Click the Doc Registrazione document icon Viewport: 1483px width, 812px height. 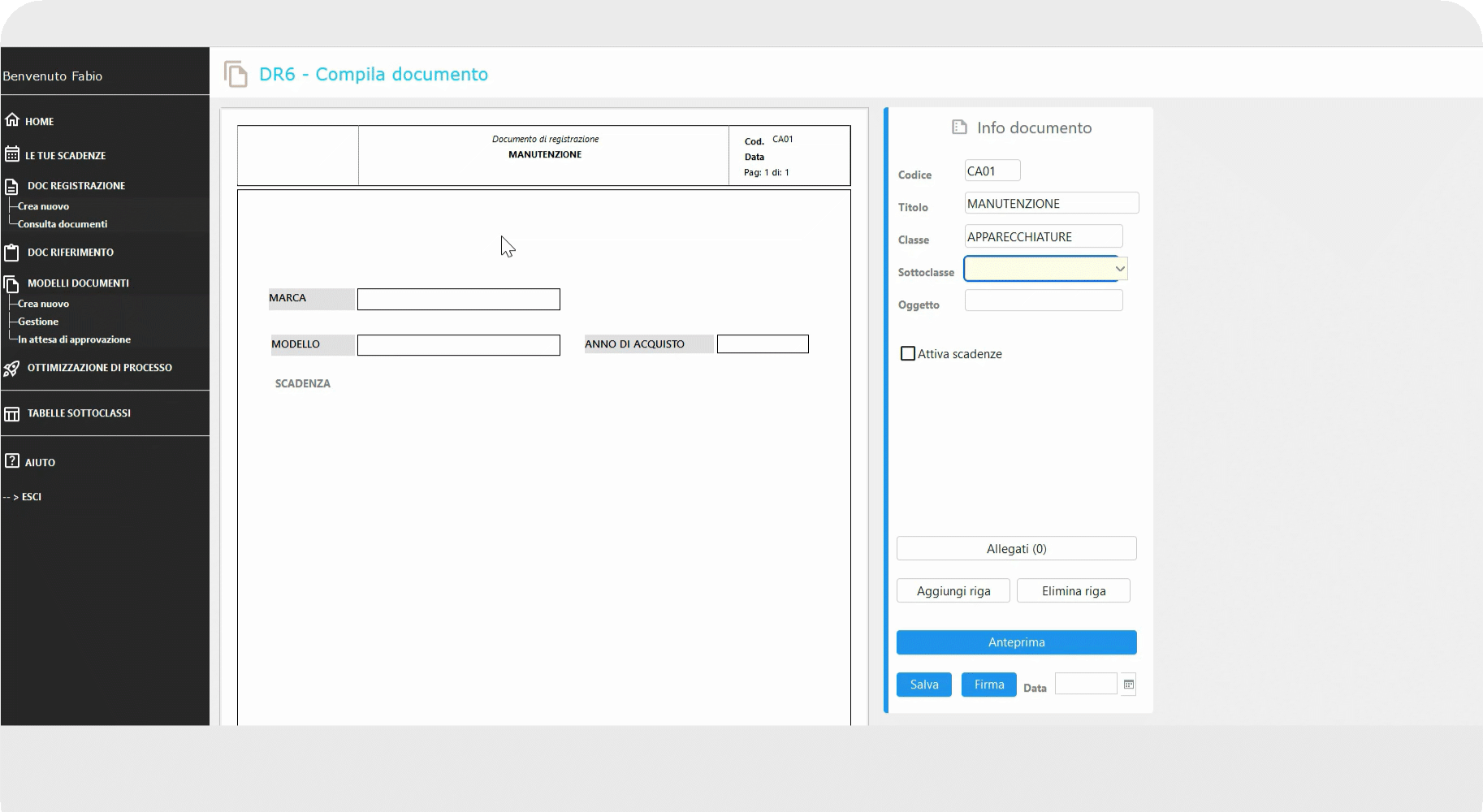pyautogui.click(x=12, y=186)
